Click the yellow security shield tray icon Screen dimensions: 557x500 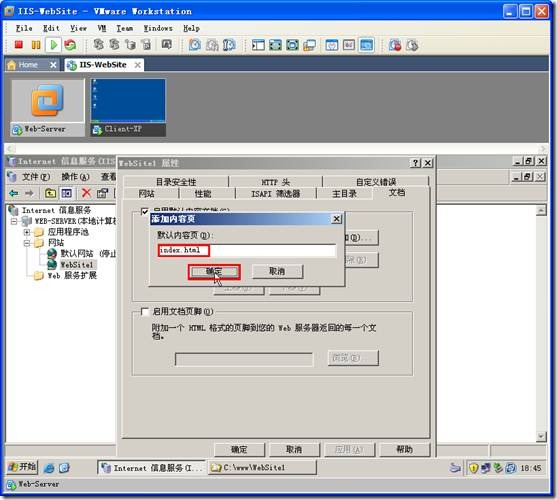(x=473, y=468)
